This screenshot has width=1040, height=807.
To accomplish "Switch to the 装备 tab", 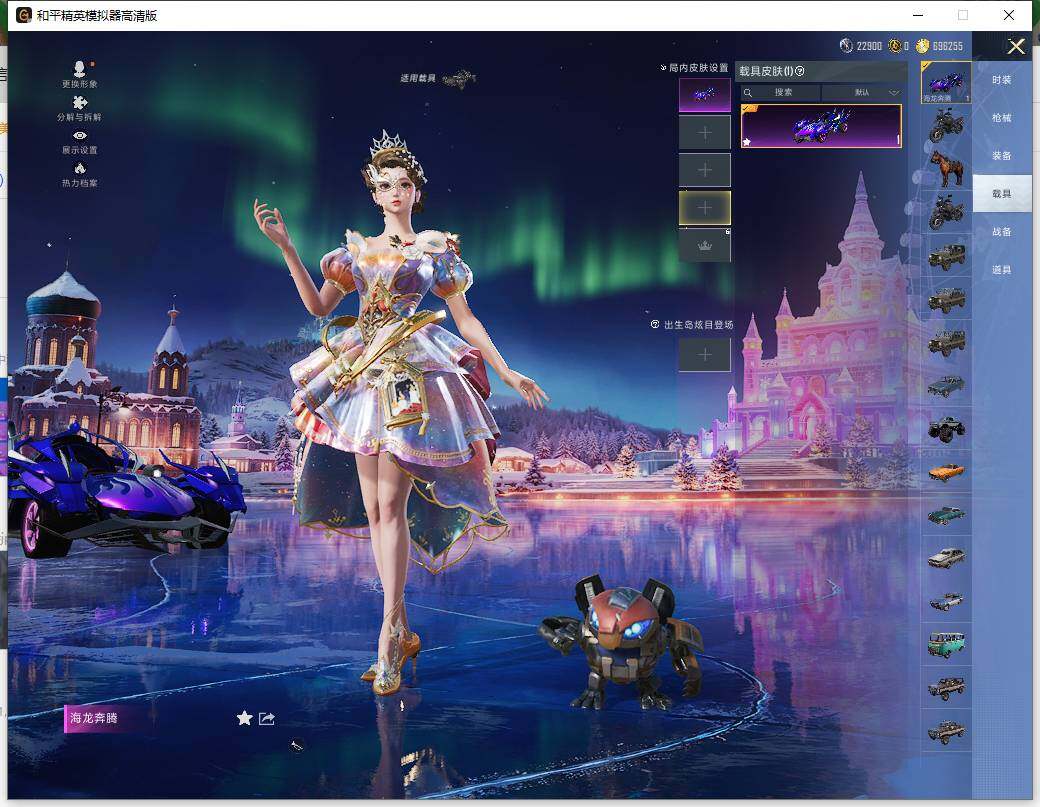I will (x=1002, y=155).
